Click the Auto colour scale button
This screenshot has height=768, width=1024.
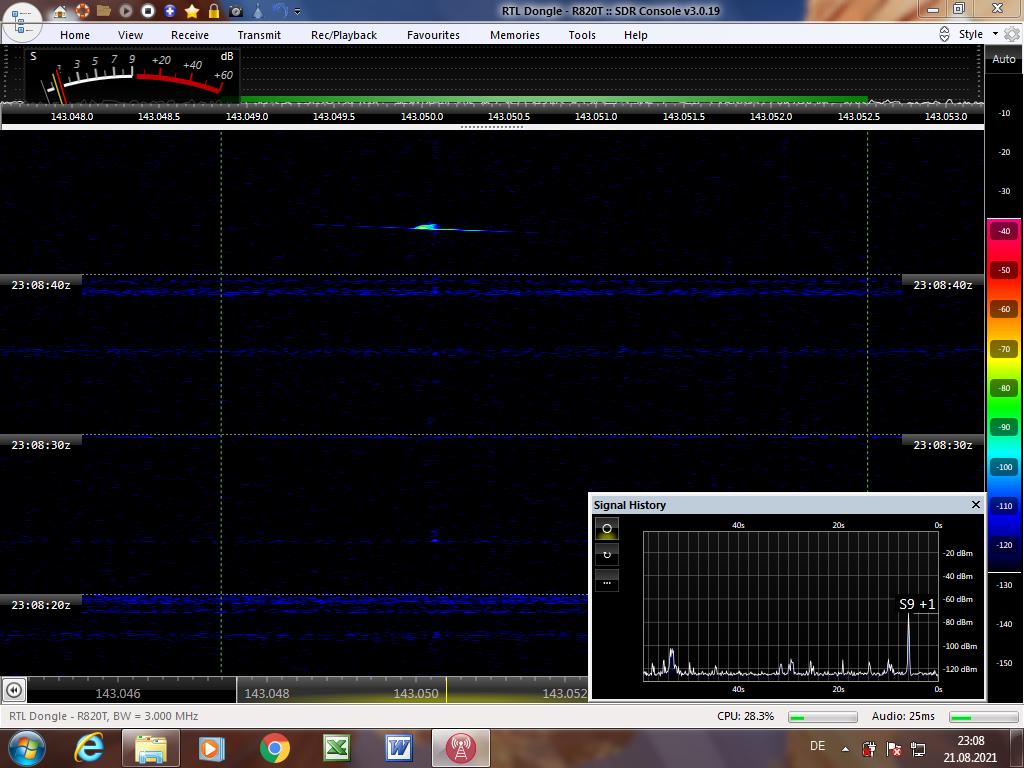1004,59
